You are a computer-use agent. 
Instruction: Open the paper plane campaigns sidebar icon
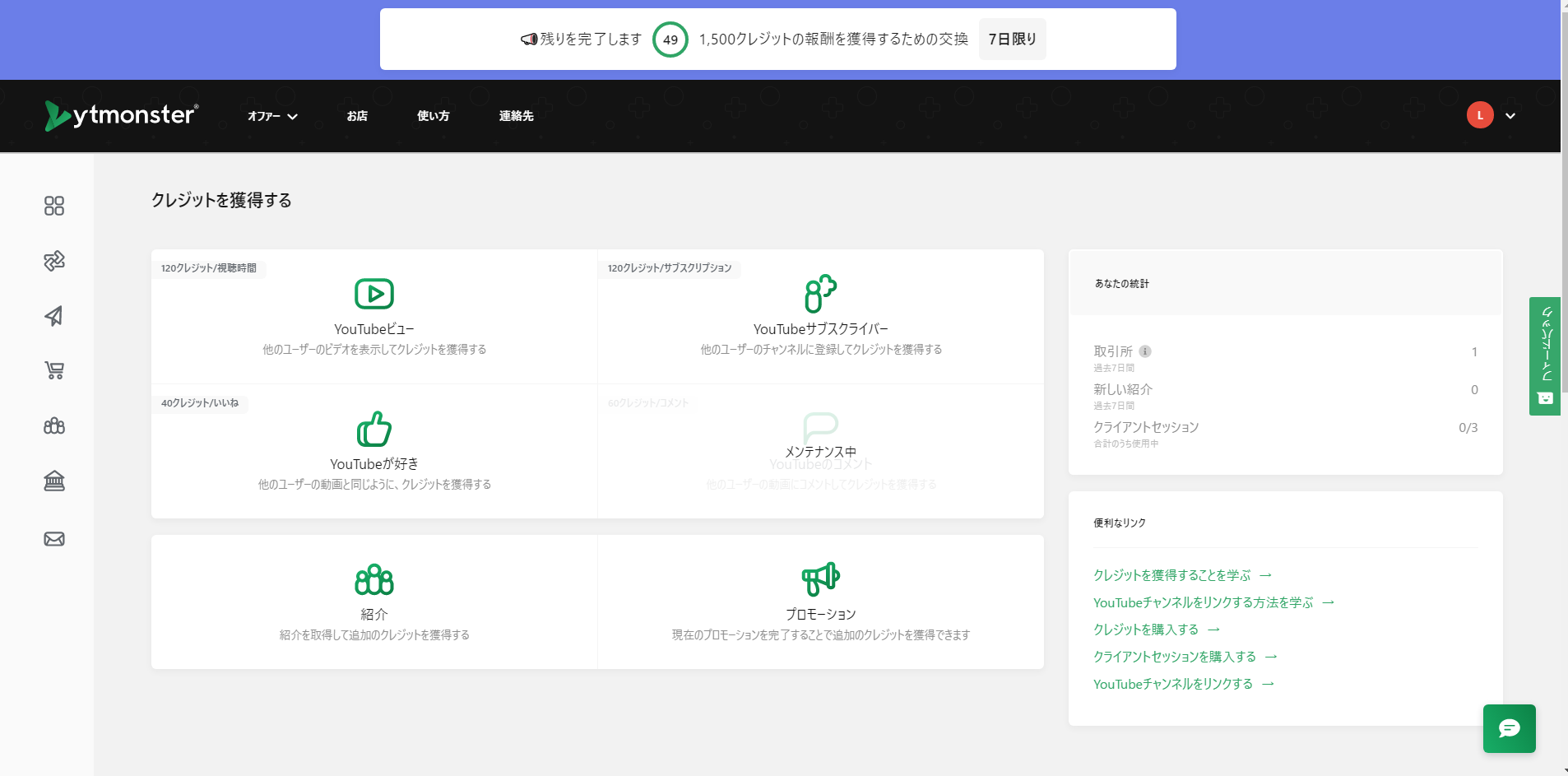click(x=54, y=316)
